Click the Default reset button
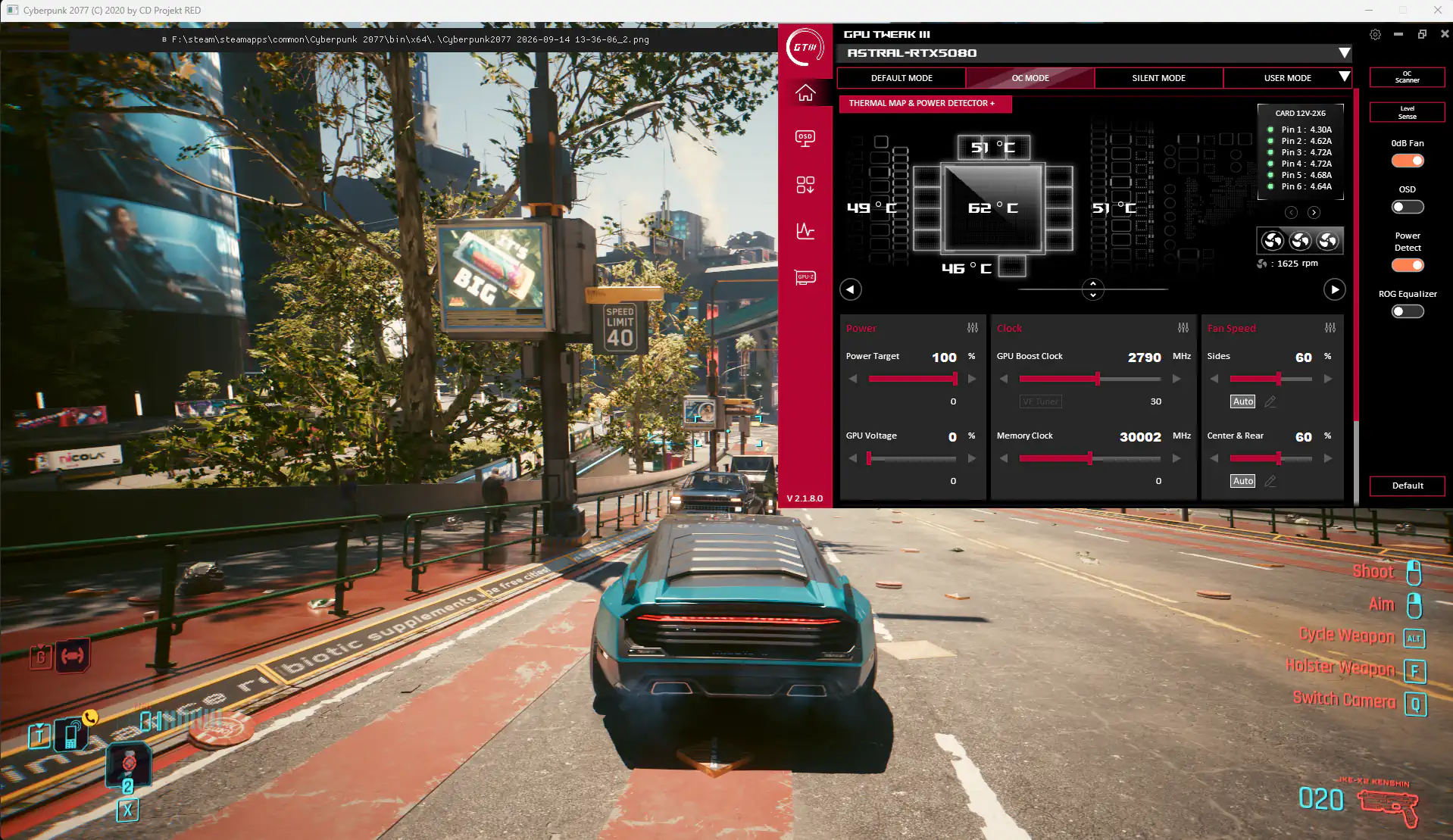 pyautogui.click(x=1408, y=486)
